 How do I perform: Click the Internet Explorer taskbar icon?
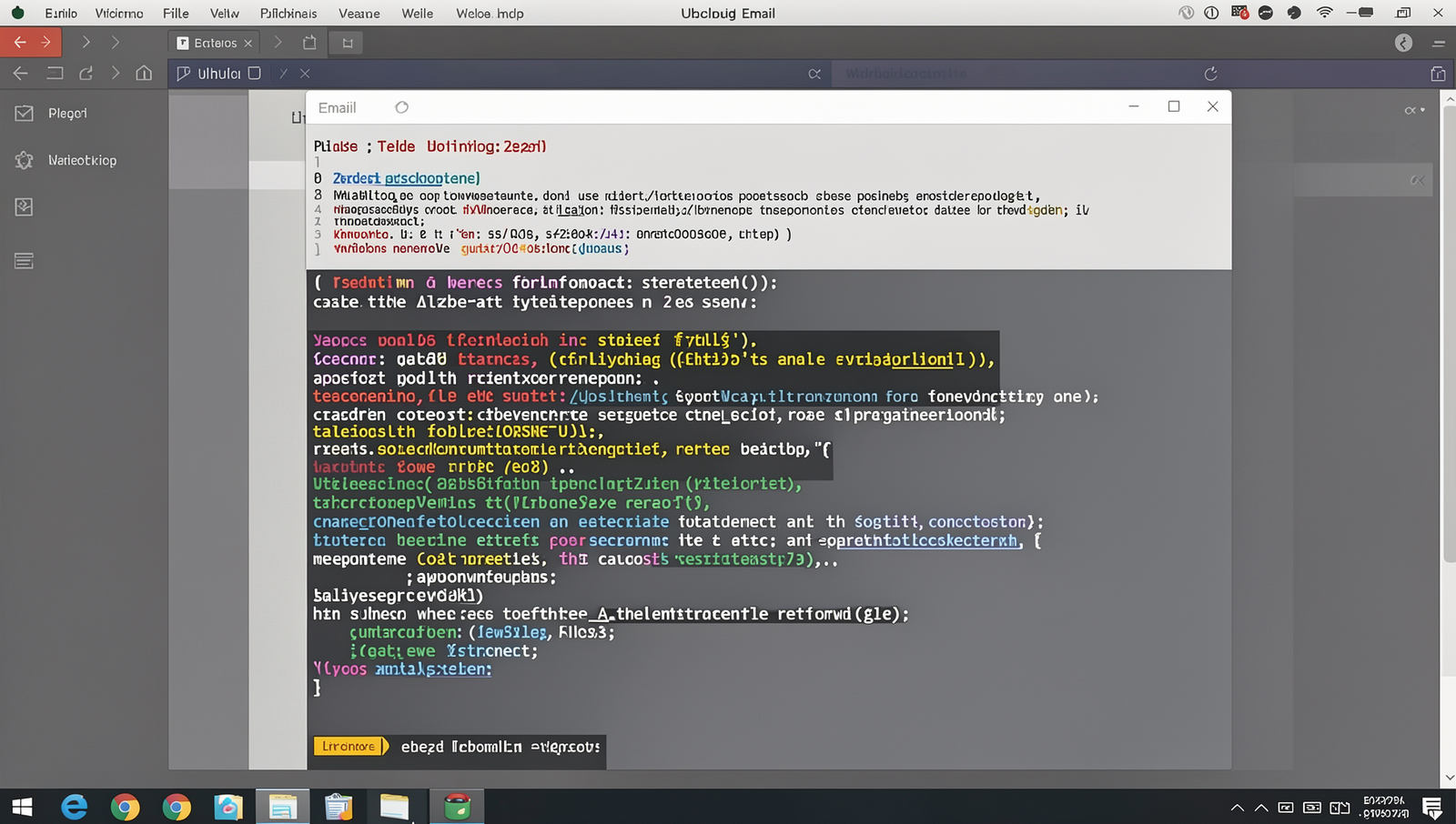coord(74,807)
